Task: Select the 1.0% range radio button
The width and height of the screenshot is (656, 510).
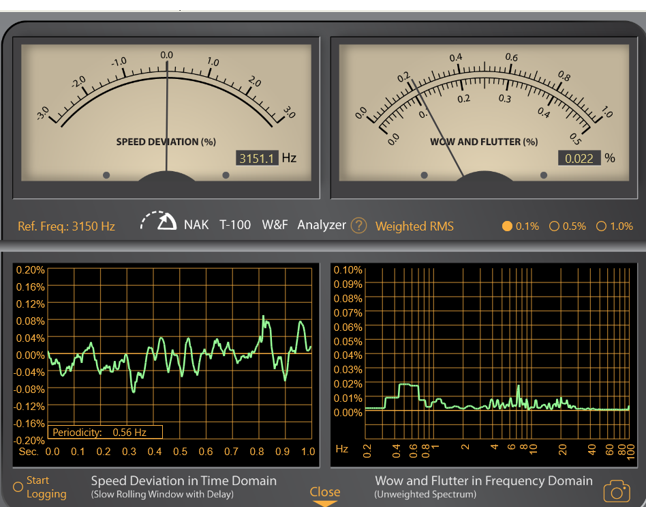Action: [x=601, y=226]
